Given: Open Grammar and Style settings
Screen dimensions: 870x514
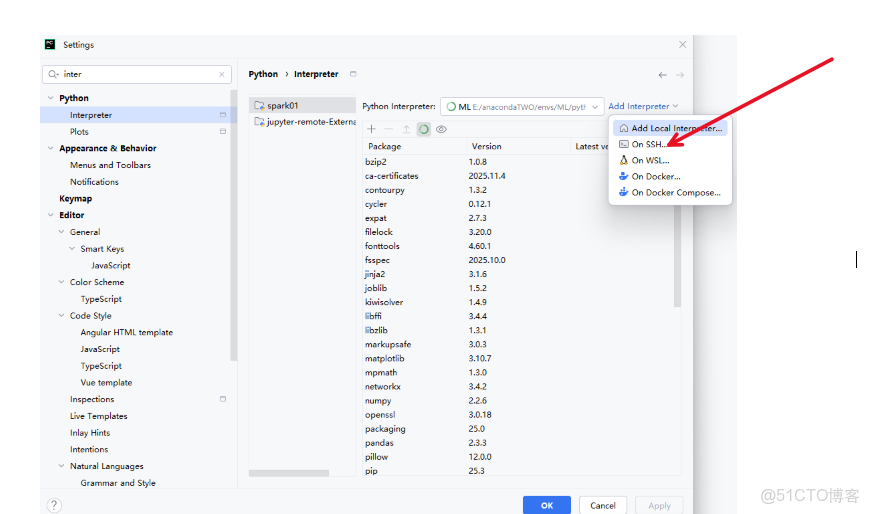Looking at the screenshot, I should tap(118, 483).
